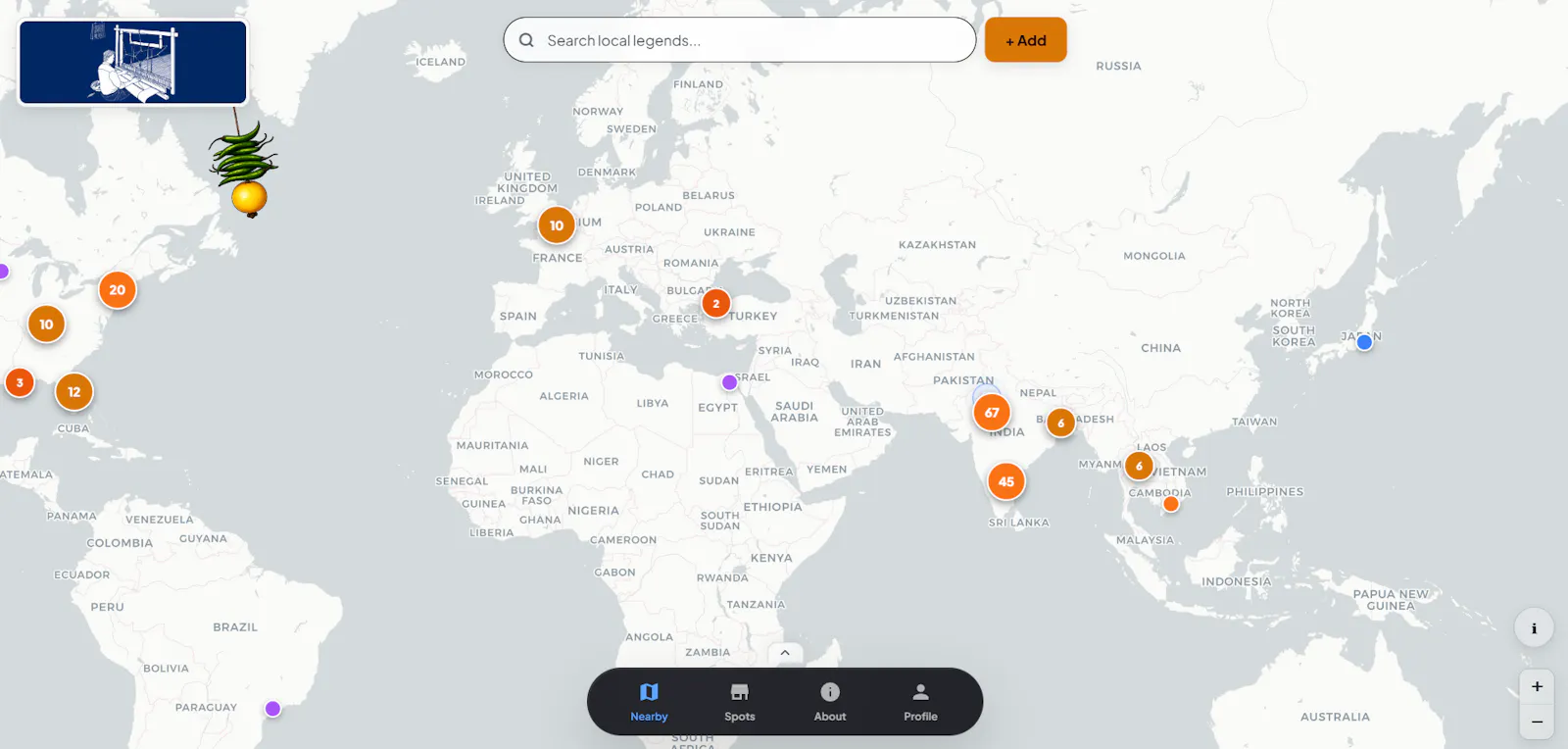Image resolution: width=1568 pixels, height=749 pixels.
Task: Click the KAZAKHSTAN map label
Action: click(x=937, y=245)
